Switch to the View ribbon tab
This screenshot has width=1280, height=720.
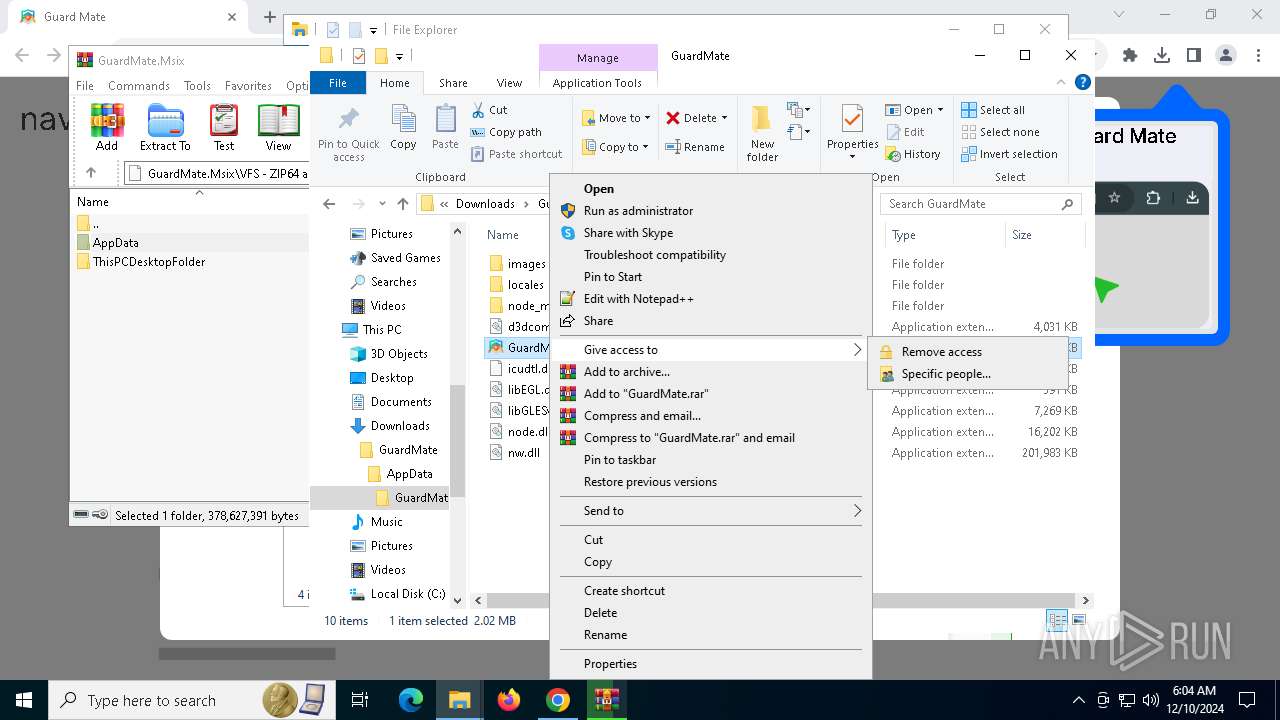(509, 83)
